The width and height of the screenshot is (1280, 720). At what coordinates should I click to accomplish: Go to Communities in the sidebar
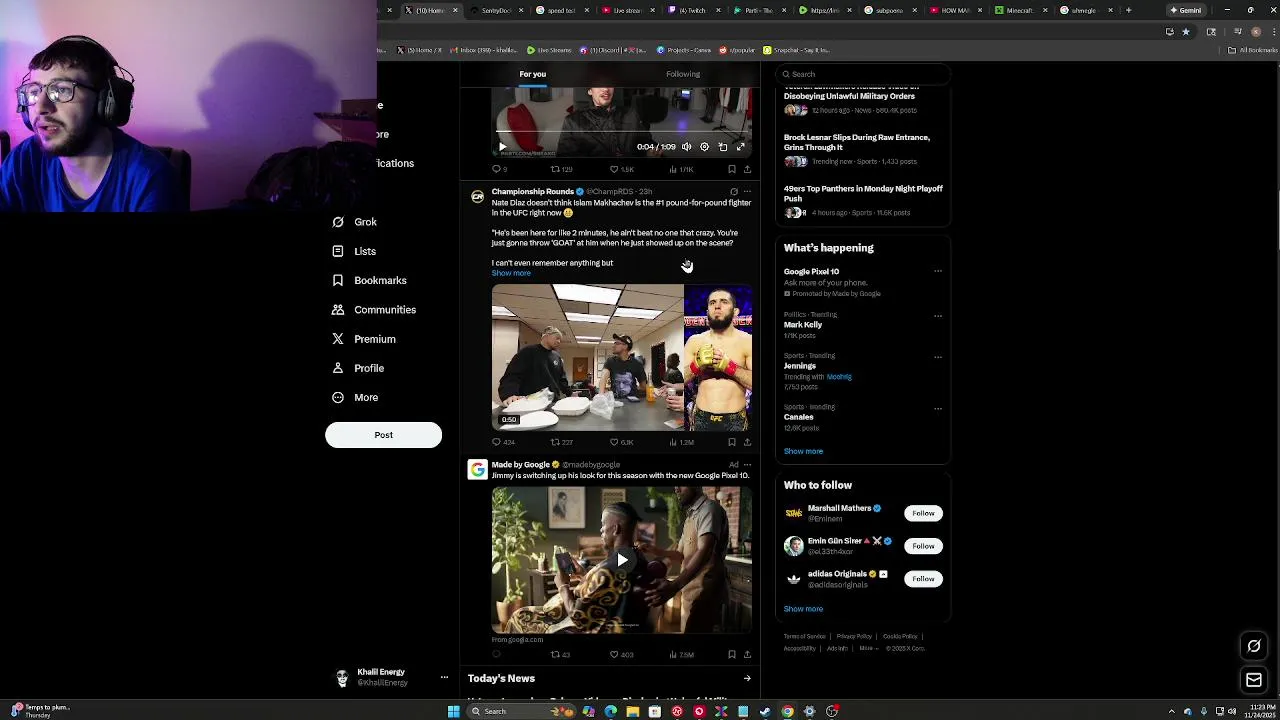373,310
